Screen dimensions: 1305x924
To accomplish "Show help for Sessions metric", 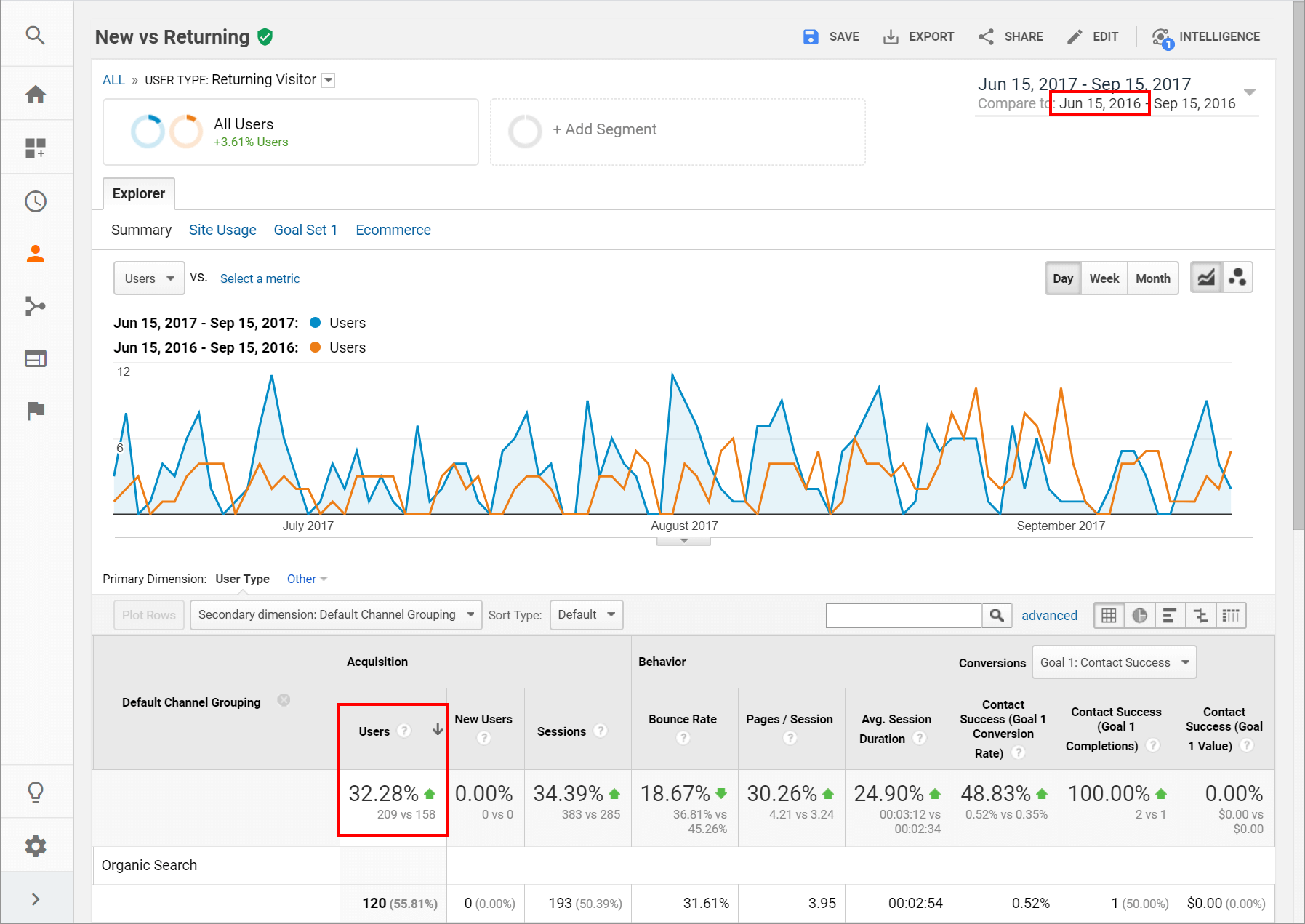I will (600, 731).
